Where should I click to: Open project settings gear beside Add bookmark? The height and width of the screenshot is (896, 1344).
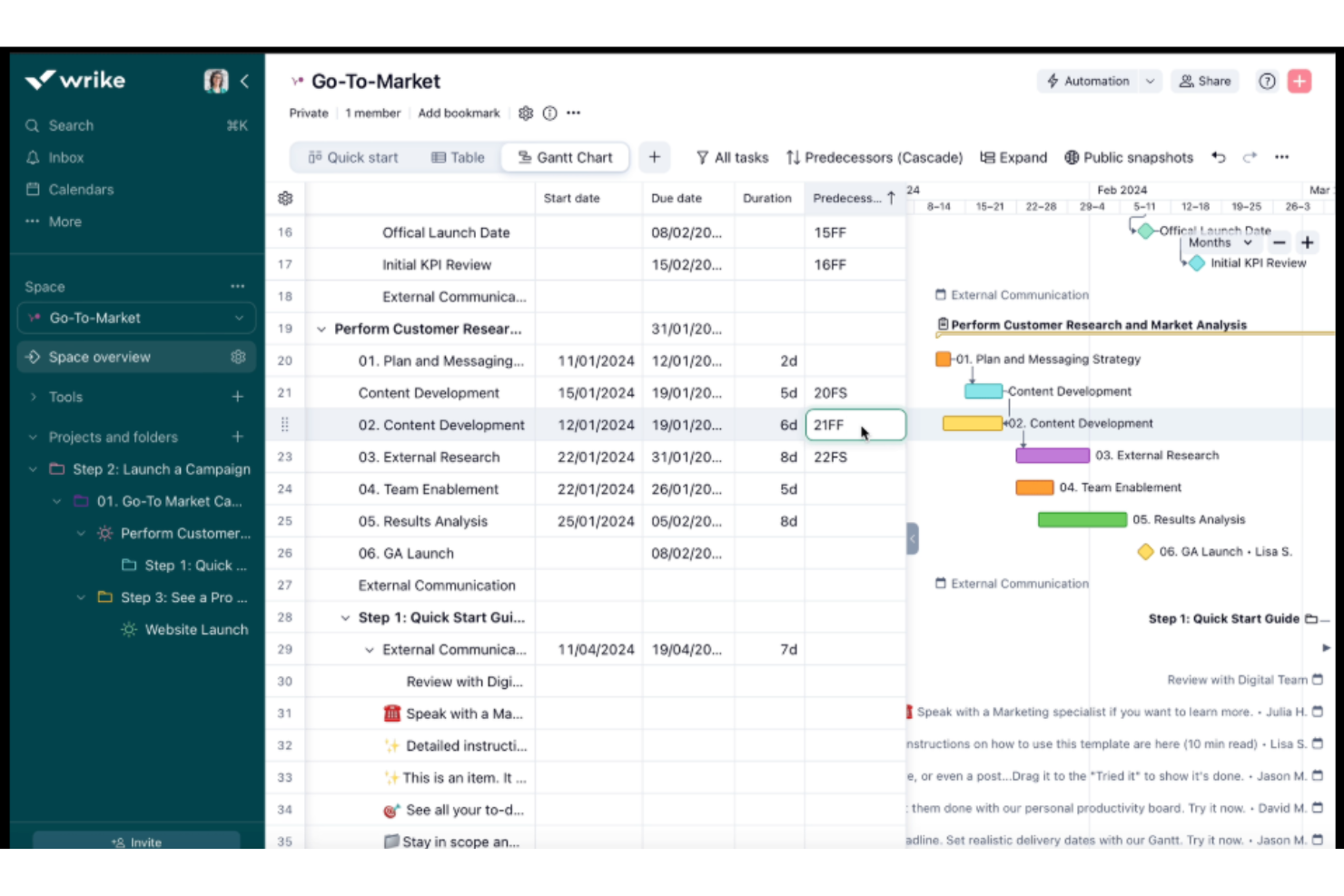pos(527,113)
